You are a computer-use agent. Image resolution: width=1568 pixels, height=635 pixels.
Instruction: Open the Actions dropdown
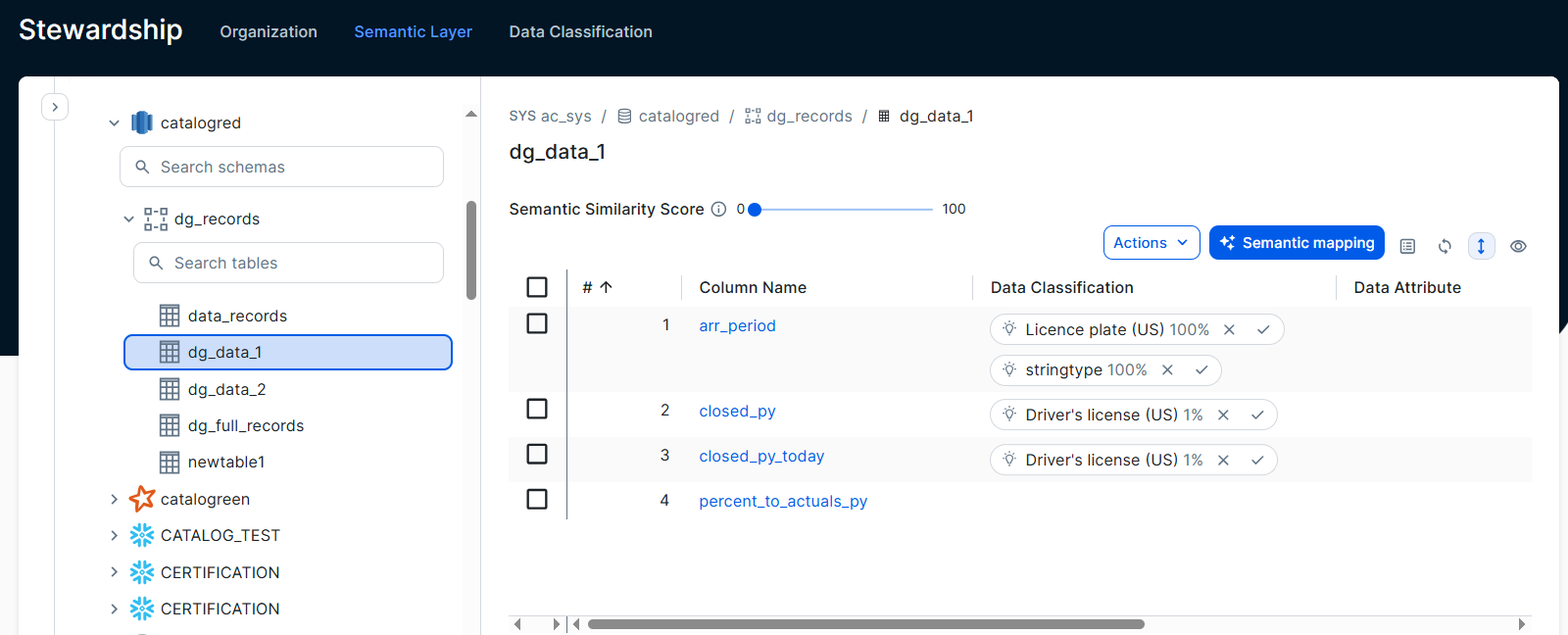tap(1151, 243)
